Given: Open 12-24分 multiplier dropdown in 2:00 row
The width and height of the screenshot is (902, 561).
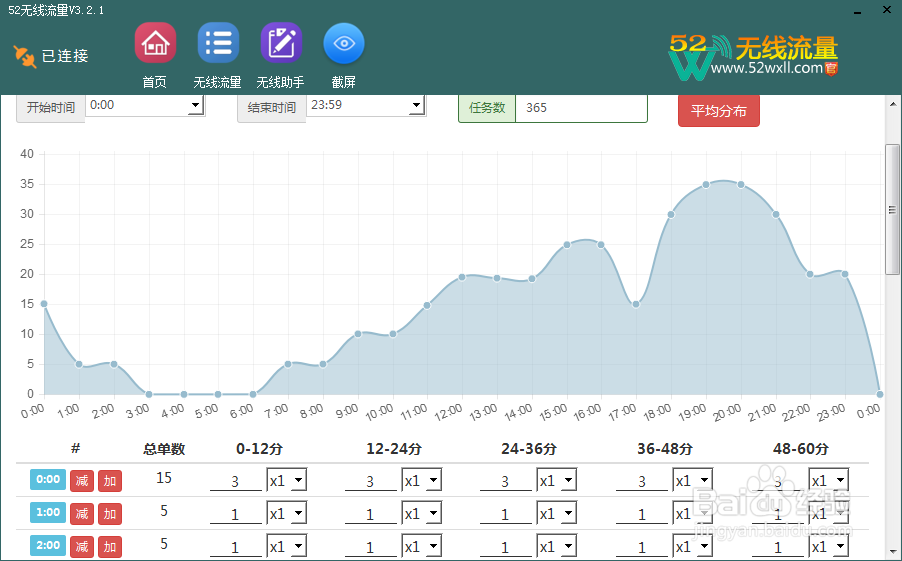Looking at the screenshot, I should click(422, 546).
